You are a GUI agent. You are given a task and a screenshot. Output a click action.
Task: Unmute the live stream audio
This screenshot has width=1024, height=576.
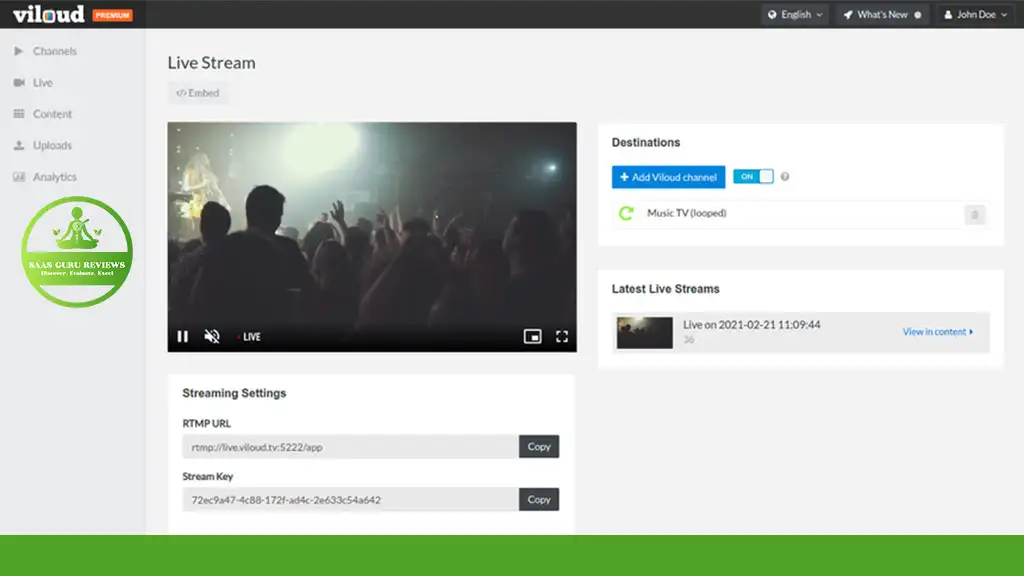(212, 336)
